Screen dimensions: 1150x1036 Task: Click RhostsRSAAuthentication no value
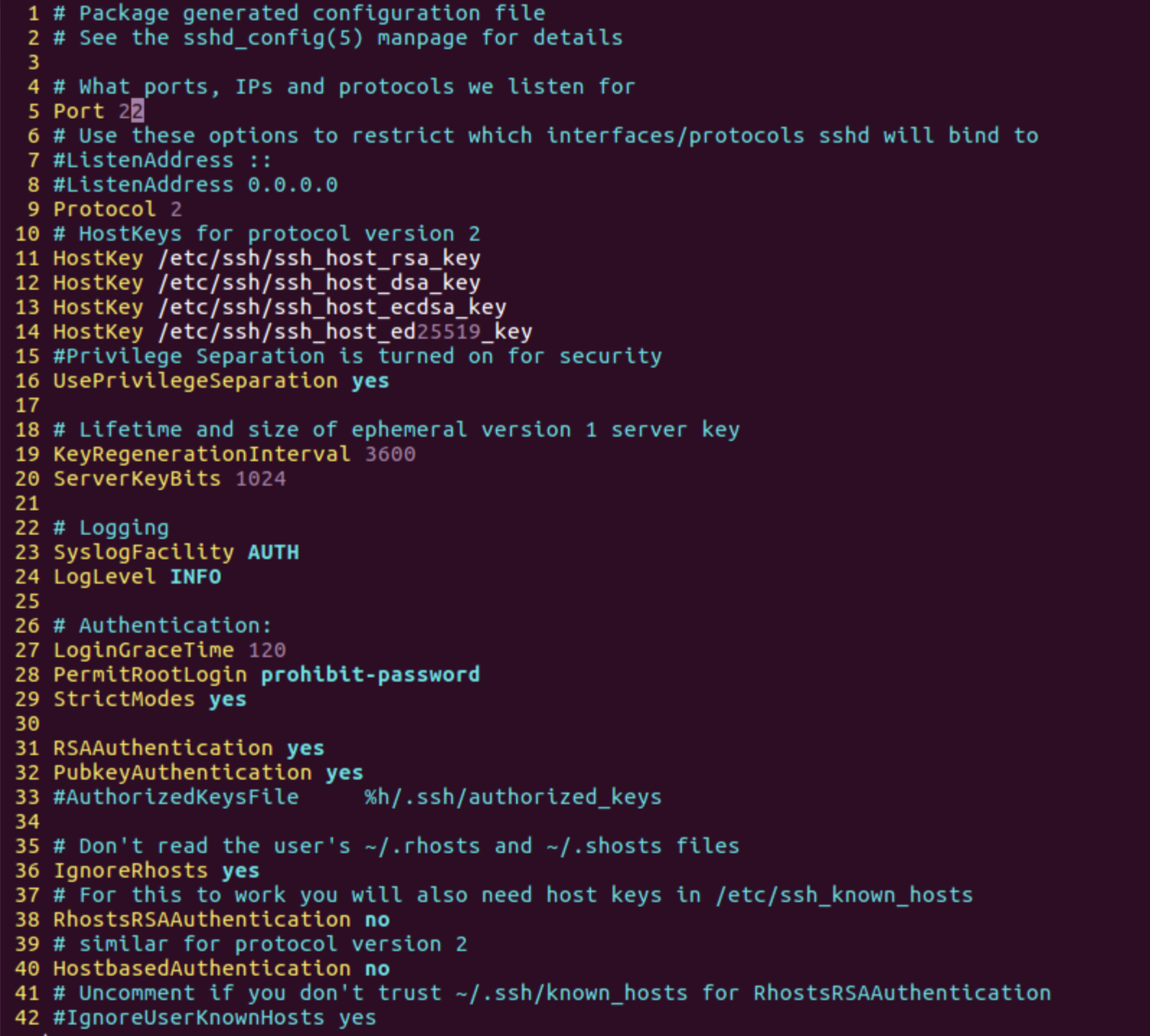click(378, 919)
